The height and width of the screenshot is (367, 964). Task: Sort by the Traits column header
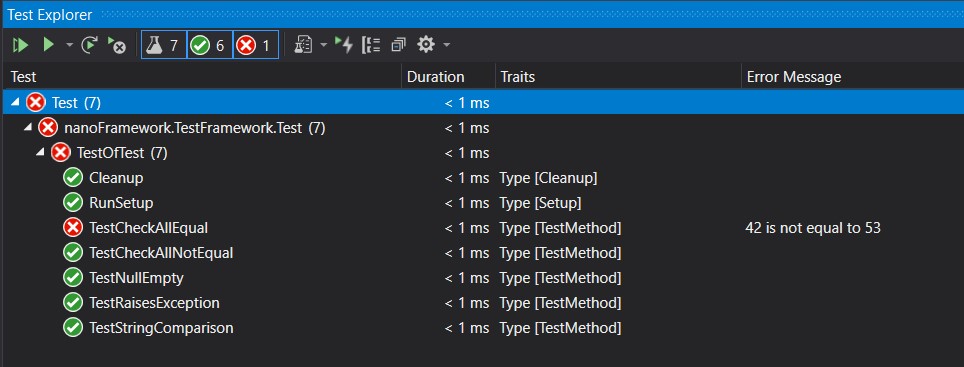pos(618,77)
